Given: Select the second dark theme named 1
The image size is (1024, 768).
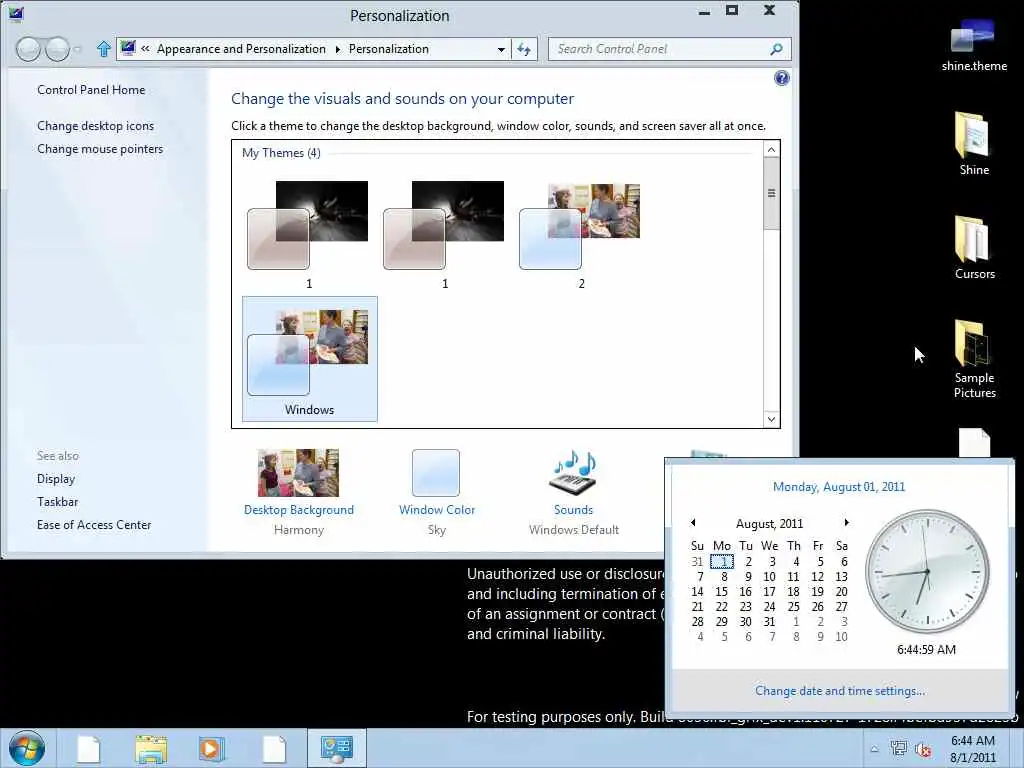Looking at the screenshot, I should tap(445, 234).
